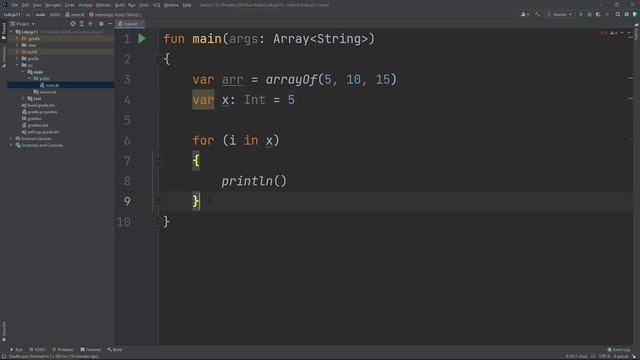Open Gradle tool window on right stripe

click(636, 32)
